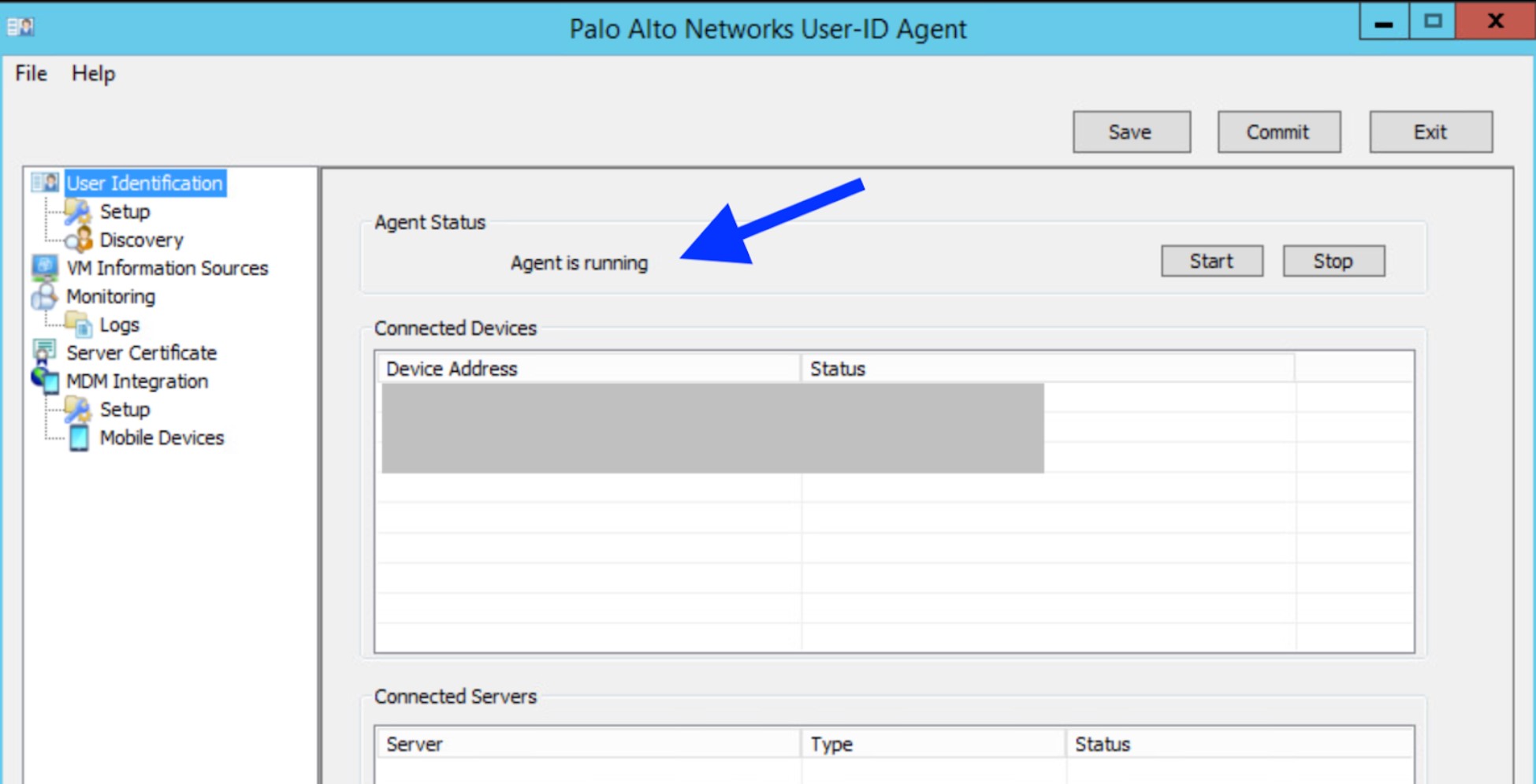Image resolution: width=1536 pixels, height=784 pixels.
Task: Maximize the User-ID Agent window
Action: point(1433,22)
